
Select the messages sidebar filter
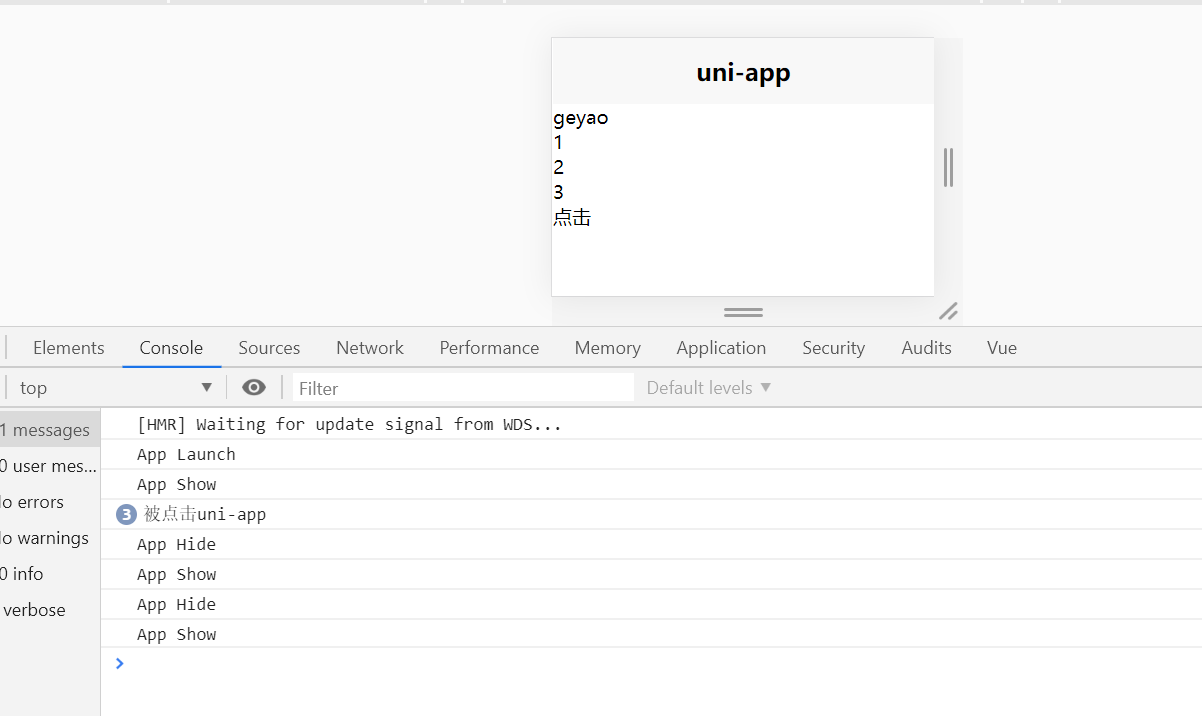[x=50, y=430]
